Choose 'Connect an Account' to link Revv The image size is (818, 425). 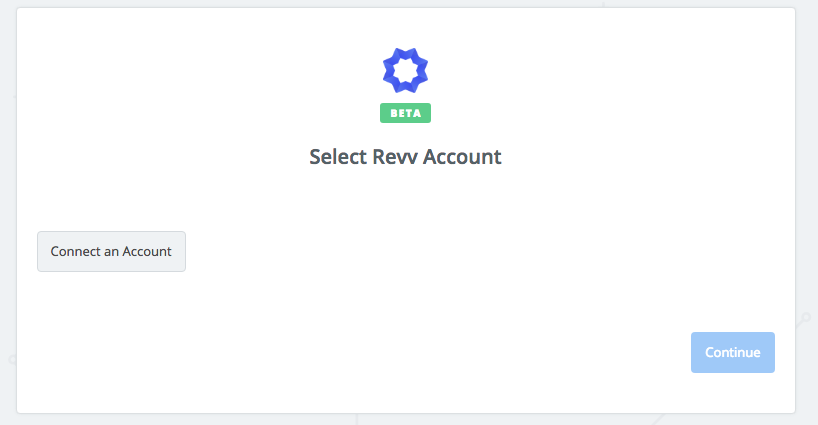[111, 251]
